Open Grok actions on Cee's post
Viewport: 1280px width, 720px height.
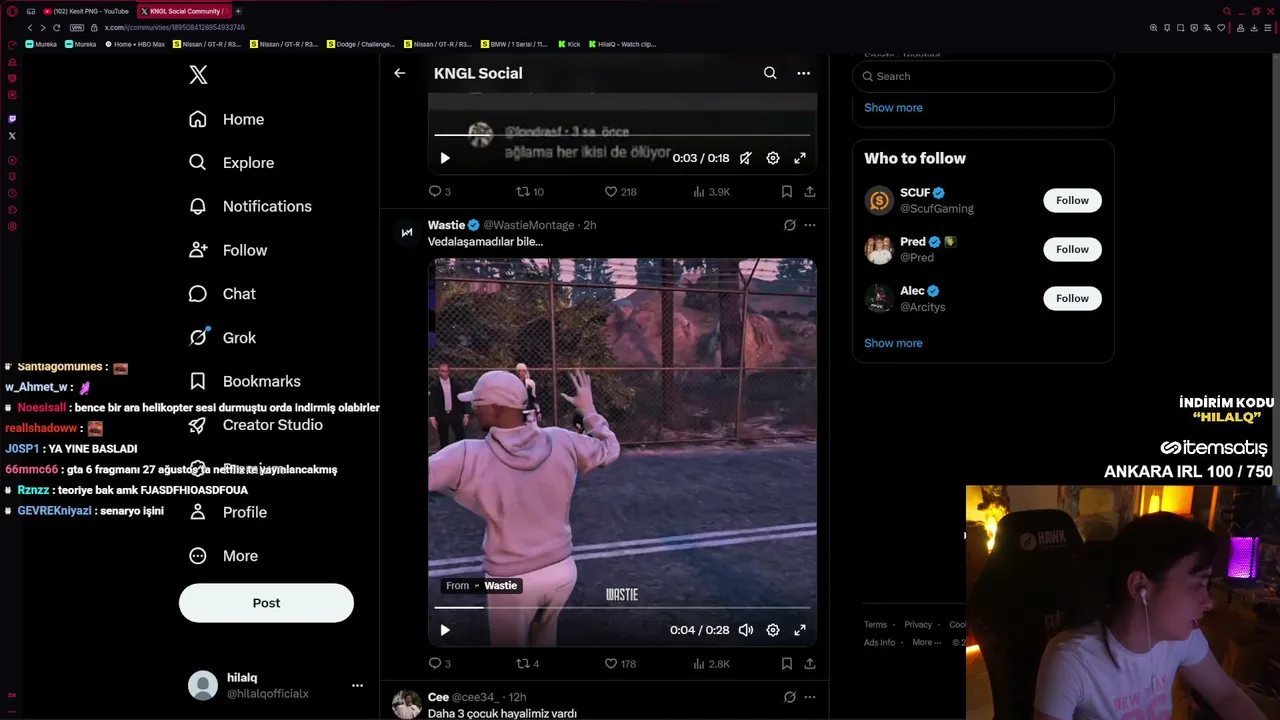click(x=789, y=697)
